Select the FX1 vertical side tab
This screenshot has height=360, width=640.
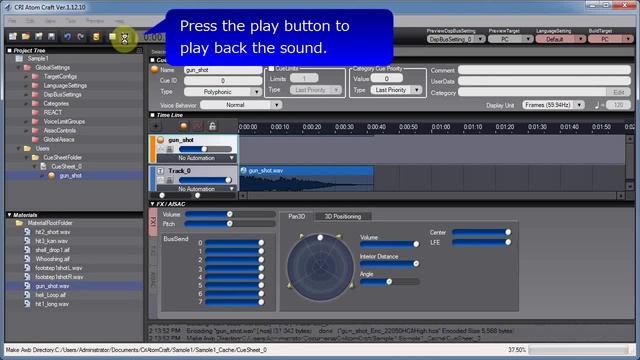(153, 222)
